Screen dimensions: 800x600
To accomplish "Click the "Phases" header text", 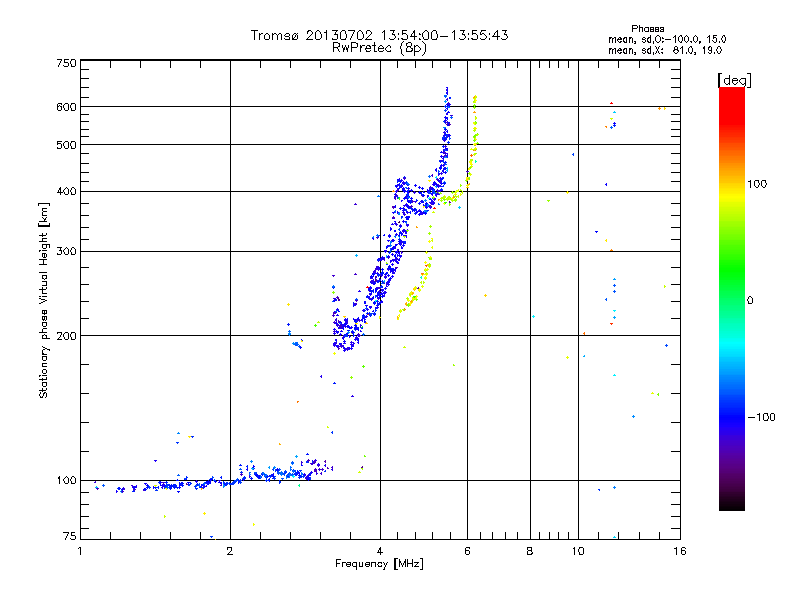I will (x=647, y=29).
